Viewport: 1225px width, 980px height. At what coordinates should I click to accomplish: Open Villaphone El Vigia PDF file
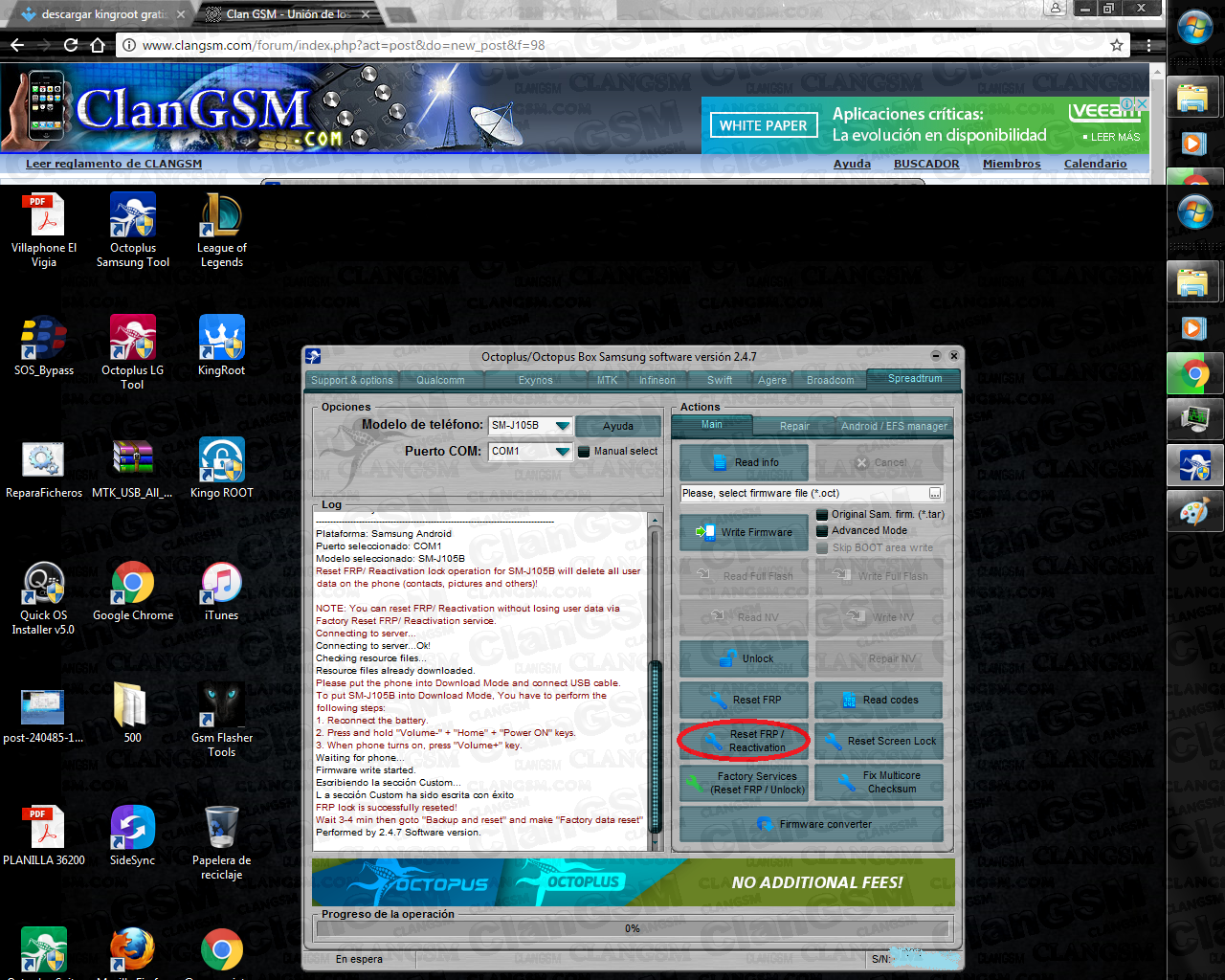[44, 230]
